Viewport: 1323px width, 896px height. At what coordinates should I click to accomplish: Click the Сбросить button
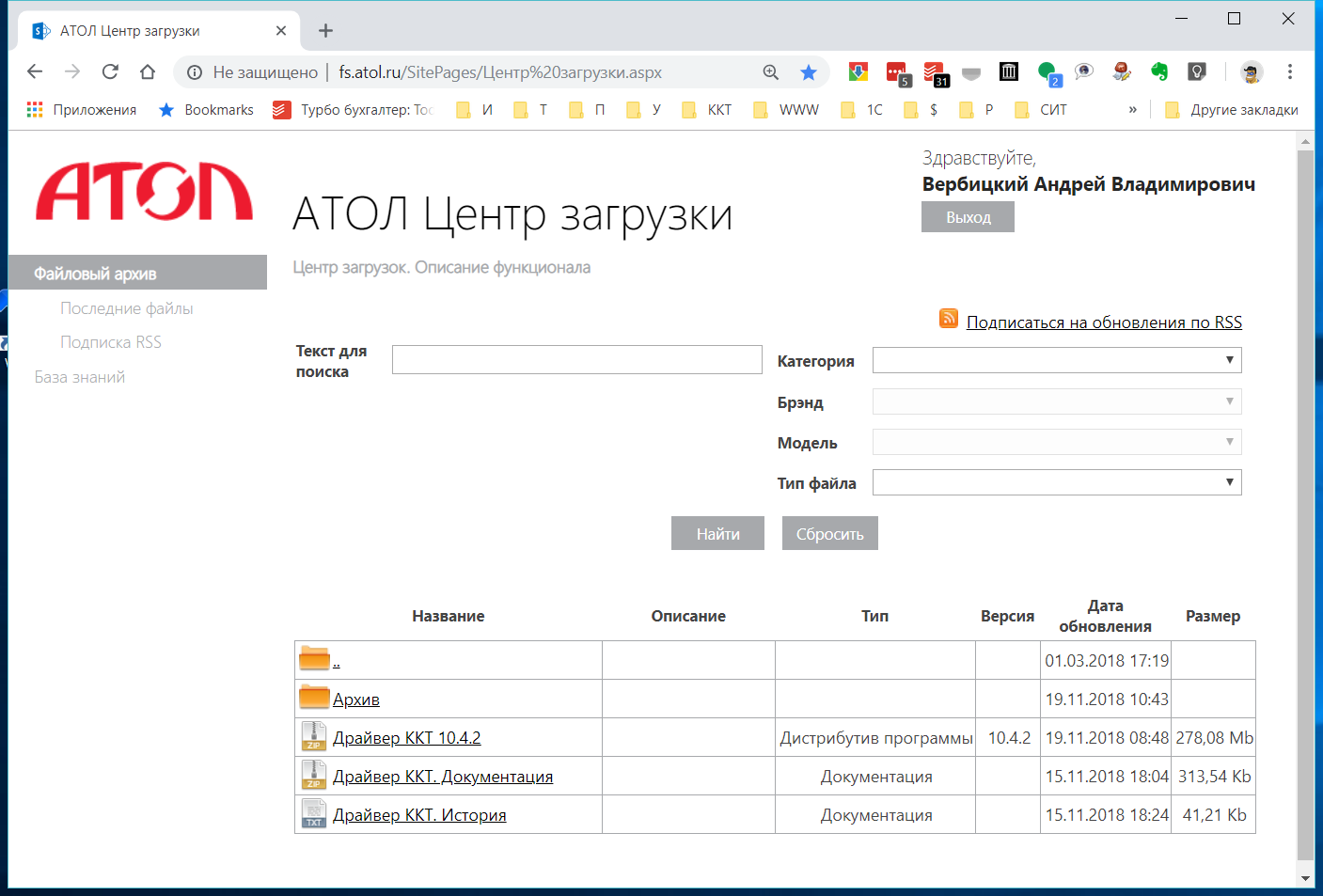(x=829, y=533)
